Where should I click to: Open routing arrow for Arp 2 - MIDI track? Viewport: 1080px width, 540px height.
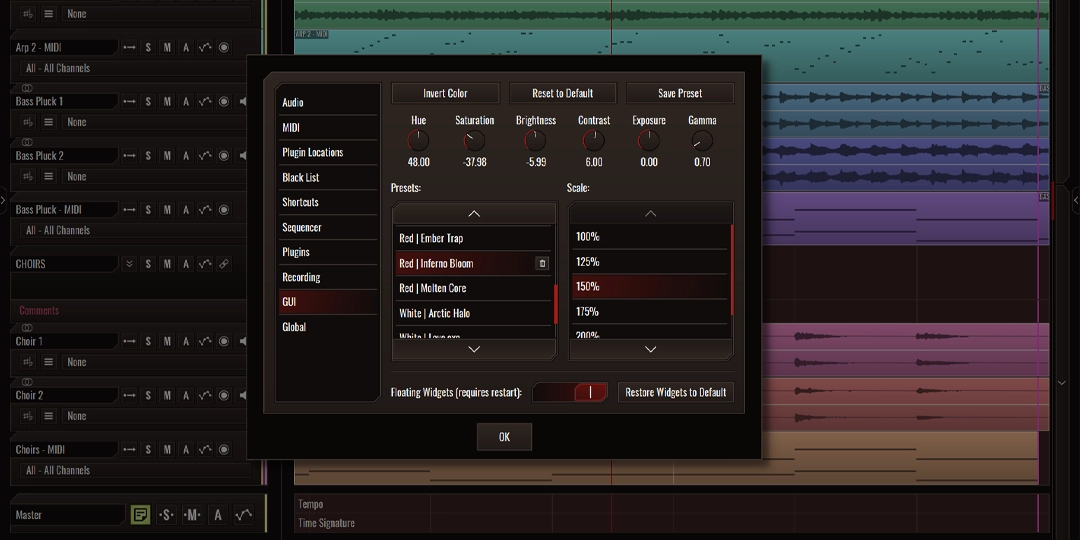(x=129, y=48)
